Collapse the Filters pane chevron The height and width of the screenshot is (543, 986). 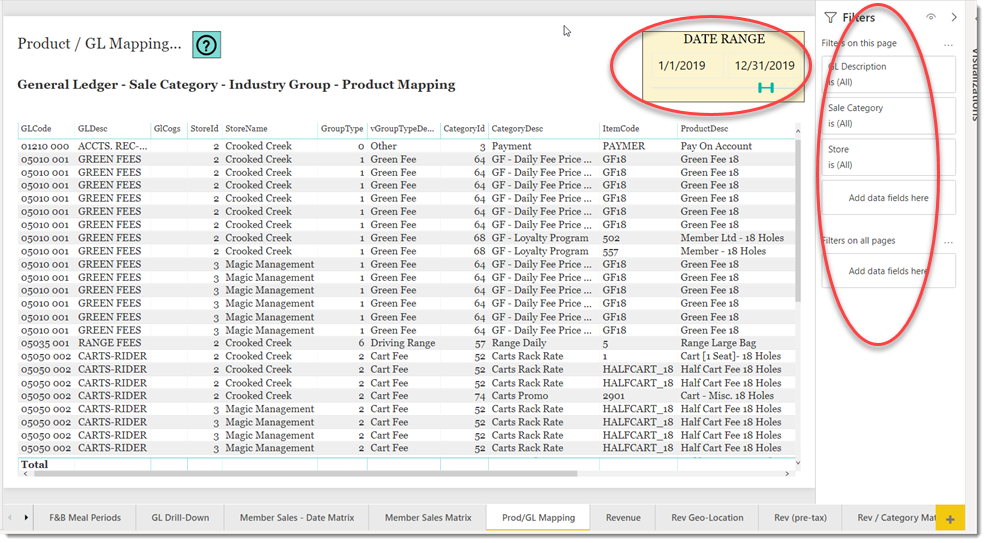click(x=954, y=17)
